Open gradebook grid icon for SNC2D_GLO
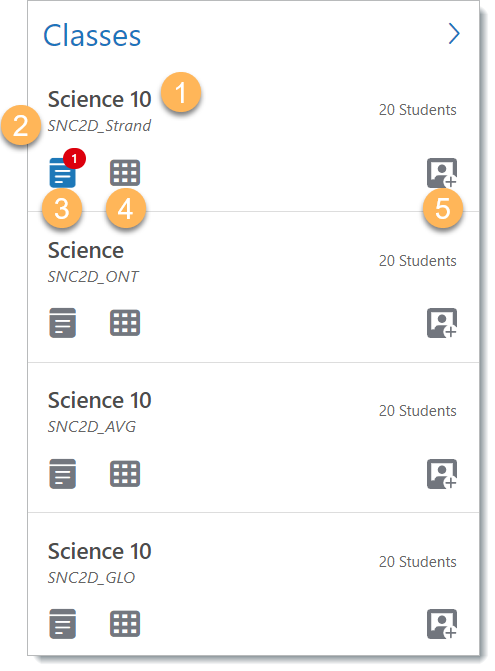Viewport: 495px width, 671px height. point(125,624)
